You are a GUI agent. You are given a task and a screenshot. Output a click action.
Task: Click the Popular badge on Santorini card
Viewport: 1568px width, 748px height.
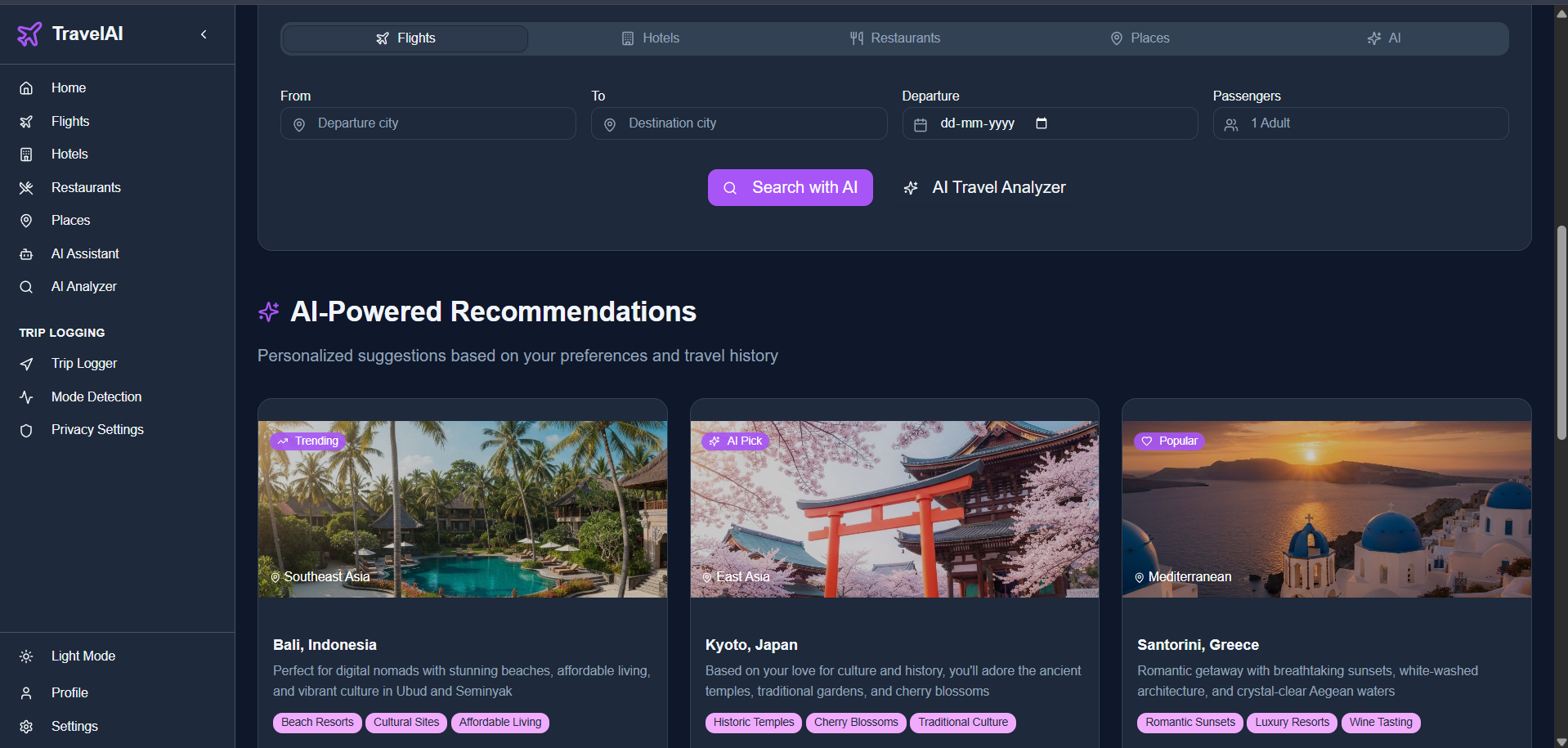click(1169, 441)
